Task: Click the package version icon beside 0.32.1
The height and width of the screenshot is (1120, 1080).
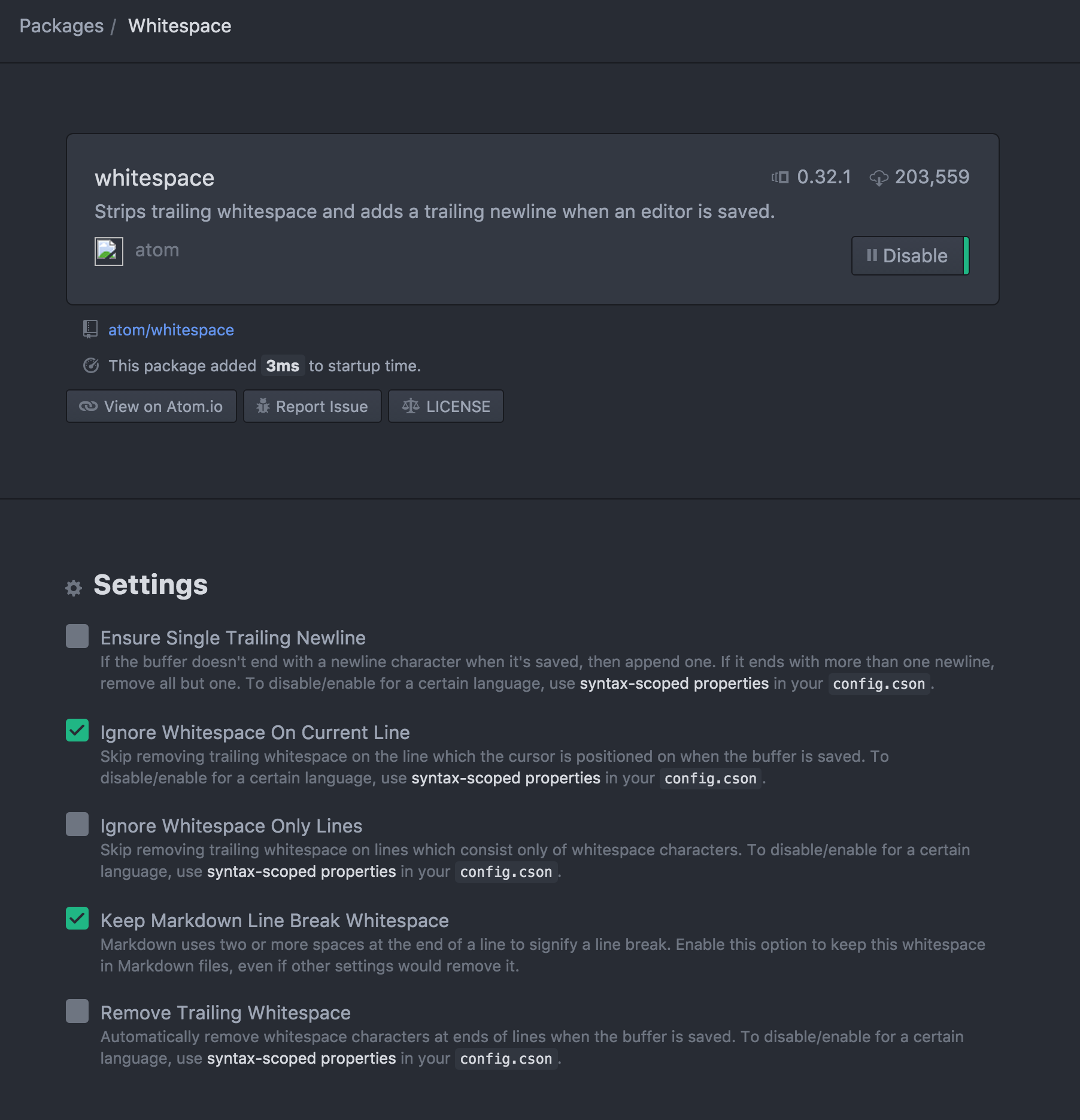Action: pyautogui.click(x=780, y=177)
